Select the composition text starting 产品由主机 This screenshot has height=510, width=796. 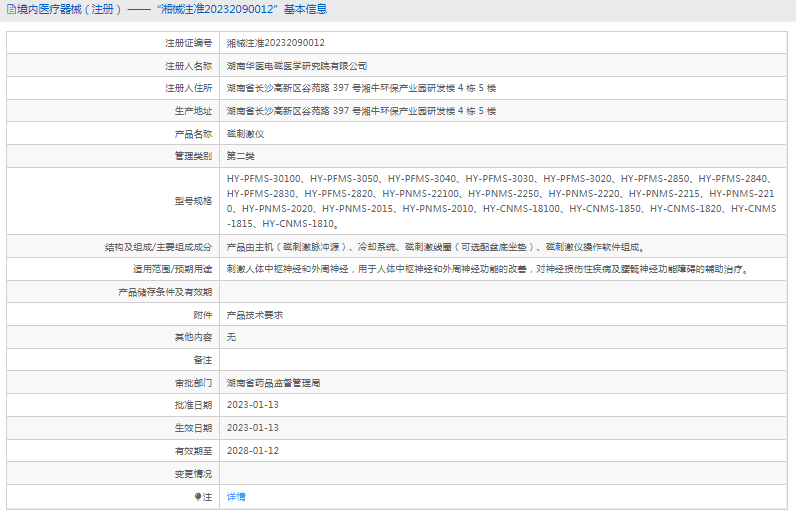pyautogui.click(x=436, y=247)
